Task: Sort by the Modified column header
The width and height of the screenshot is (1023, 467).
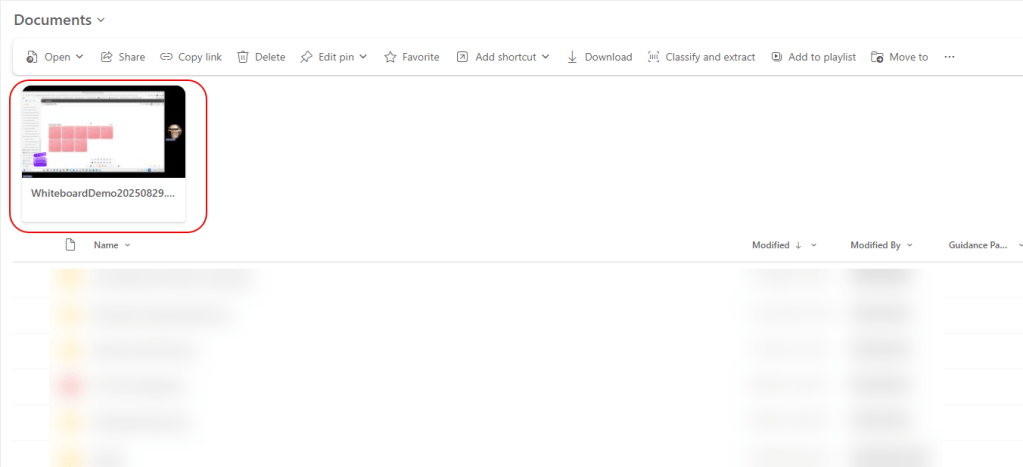Action: tap(771, 245)
